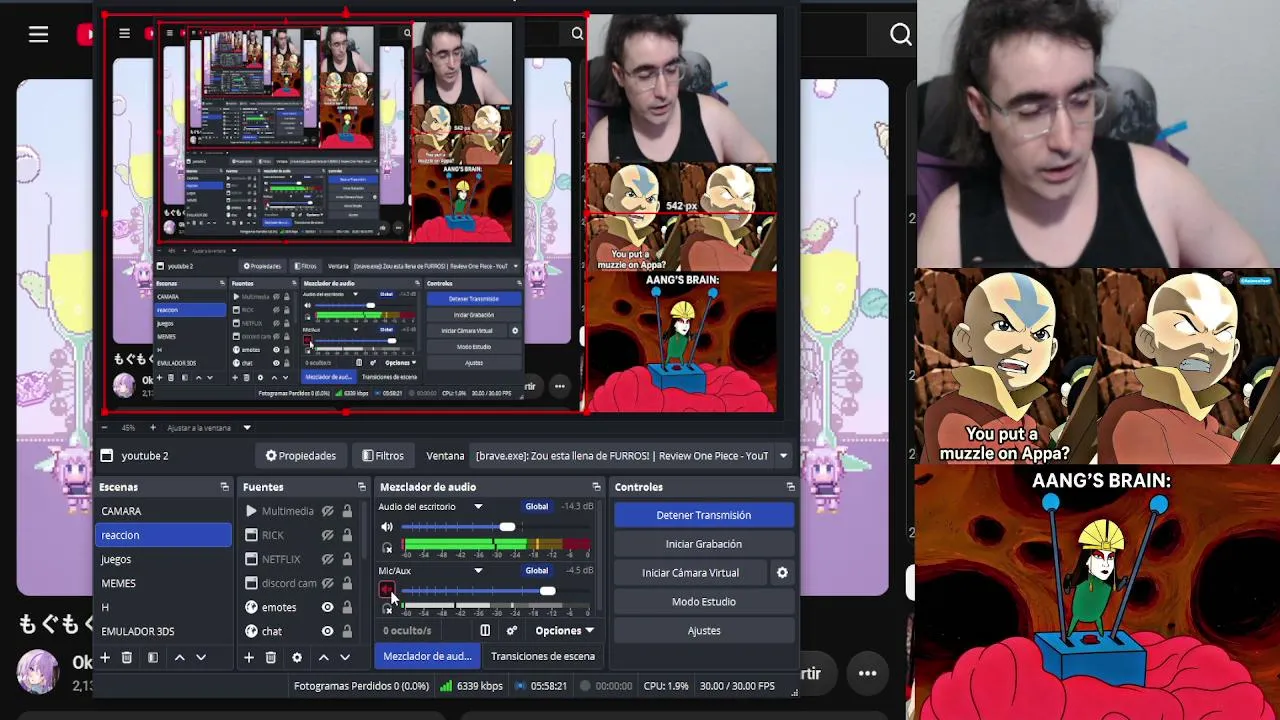Viewport: 1280px width, 720px height.
Task: Undock the Fuentes panel
Action: [362, 487]
